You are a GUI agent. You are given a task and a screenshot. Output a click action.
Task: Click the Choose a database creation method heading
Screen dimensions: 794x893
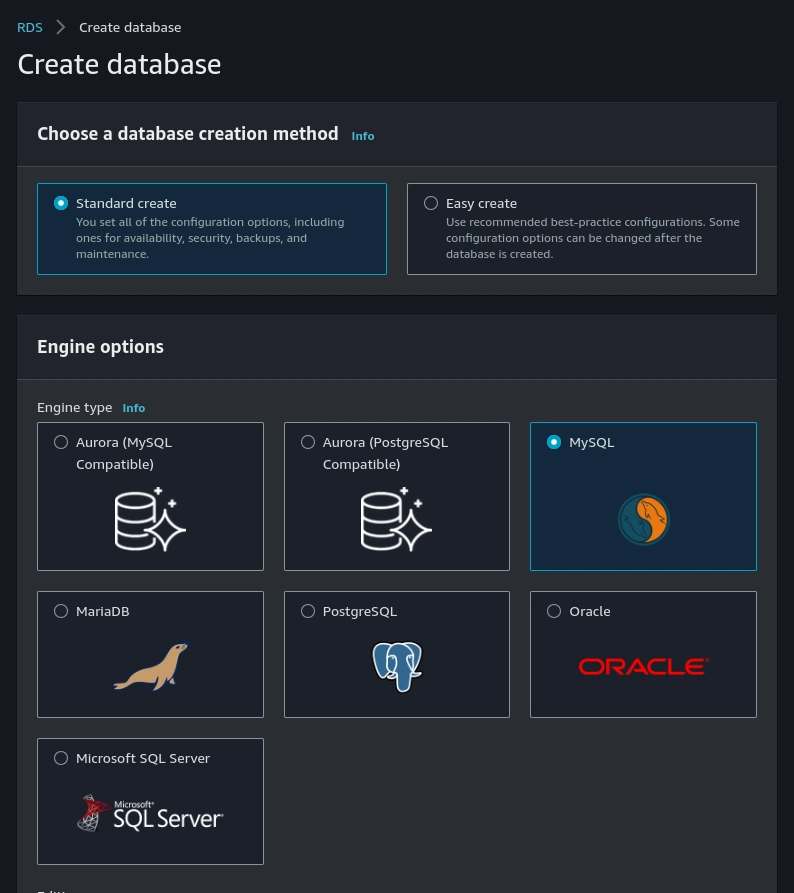coord(187,134)
